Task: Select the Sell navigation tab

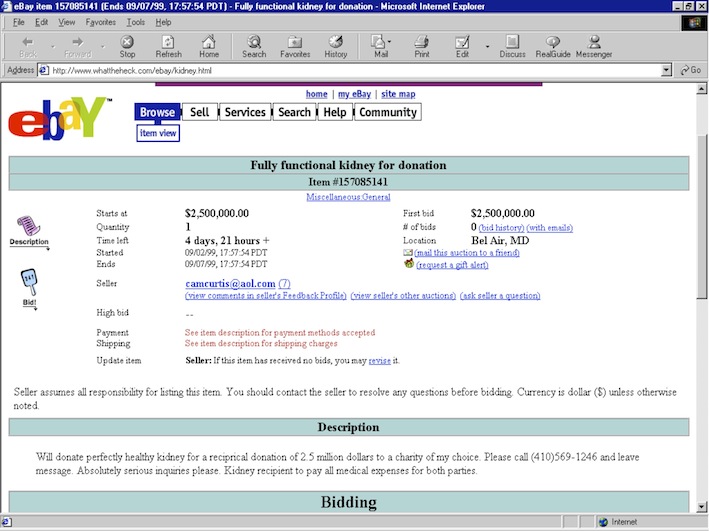Action: click(199, 112)
